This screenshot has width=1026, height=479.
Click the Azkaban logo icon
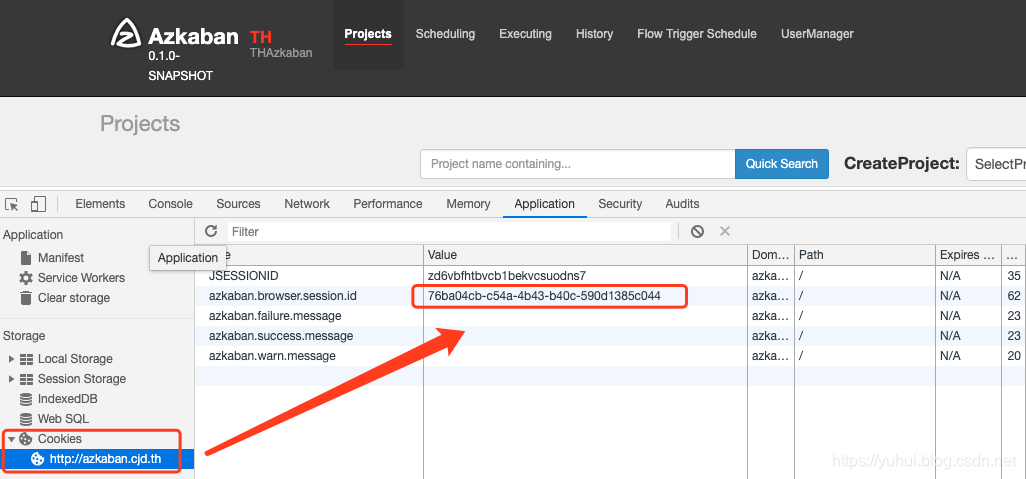click(x=126, y=33)
